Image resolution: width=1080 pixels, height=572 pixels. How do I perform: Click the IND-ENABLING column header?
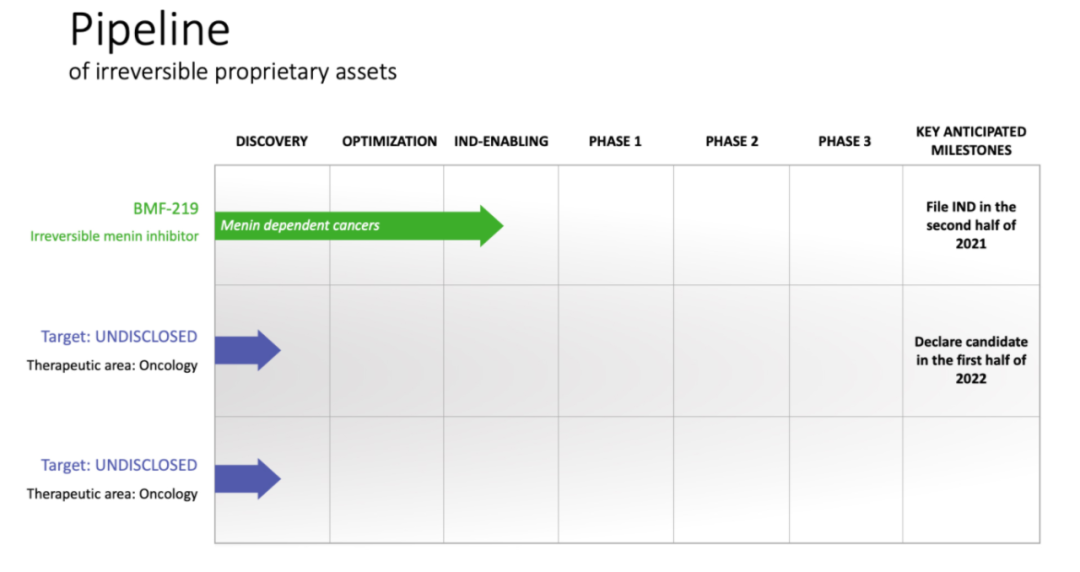pos(501,141)
